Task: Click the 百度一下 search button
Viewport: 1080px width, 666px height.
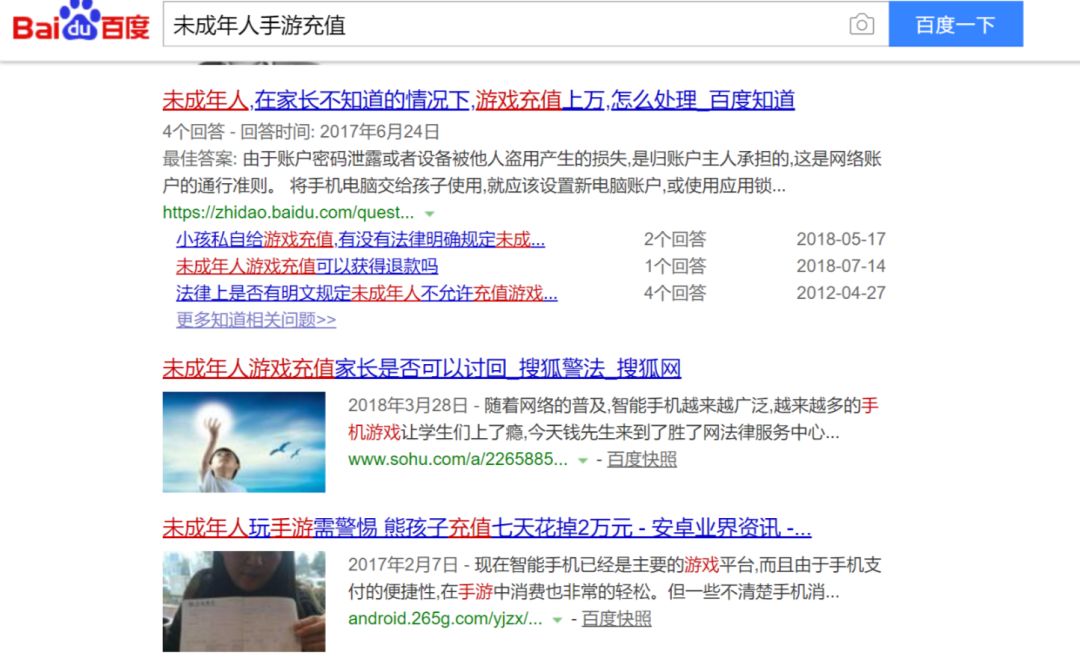Action: (x=955, y=24)
